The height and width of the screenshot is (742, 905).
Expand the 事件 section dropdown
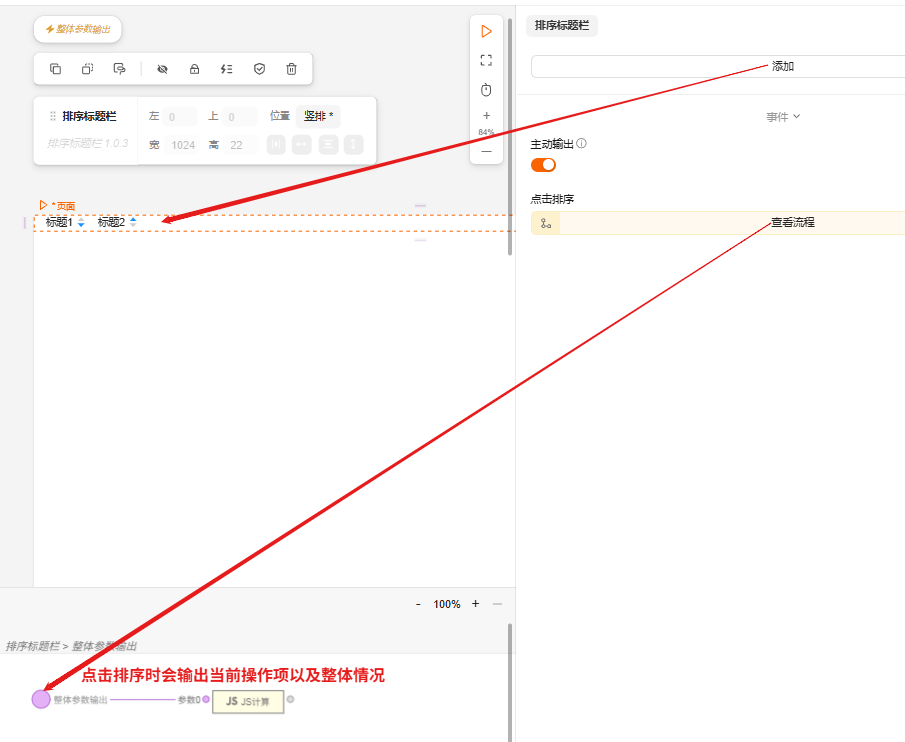point(784,117)
